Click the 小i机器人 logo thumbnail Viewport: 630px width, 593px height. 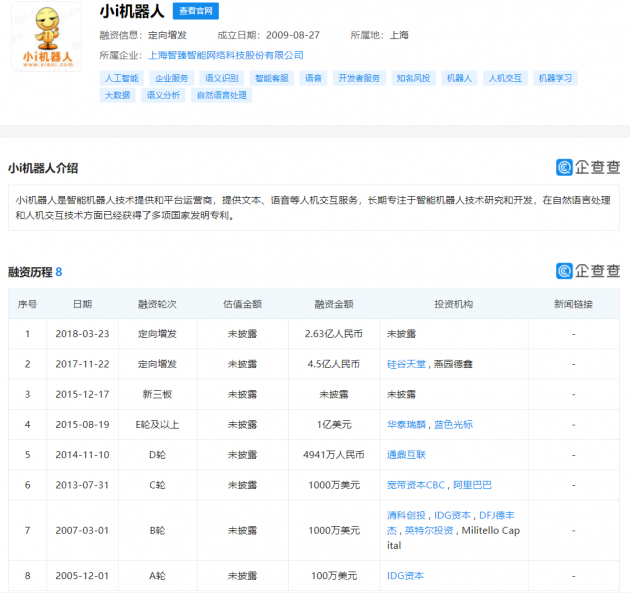47,37
